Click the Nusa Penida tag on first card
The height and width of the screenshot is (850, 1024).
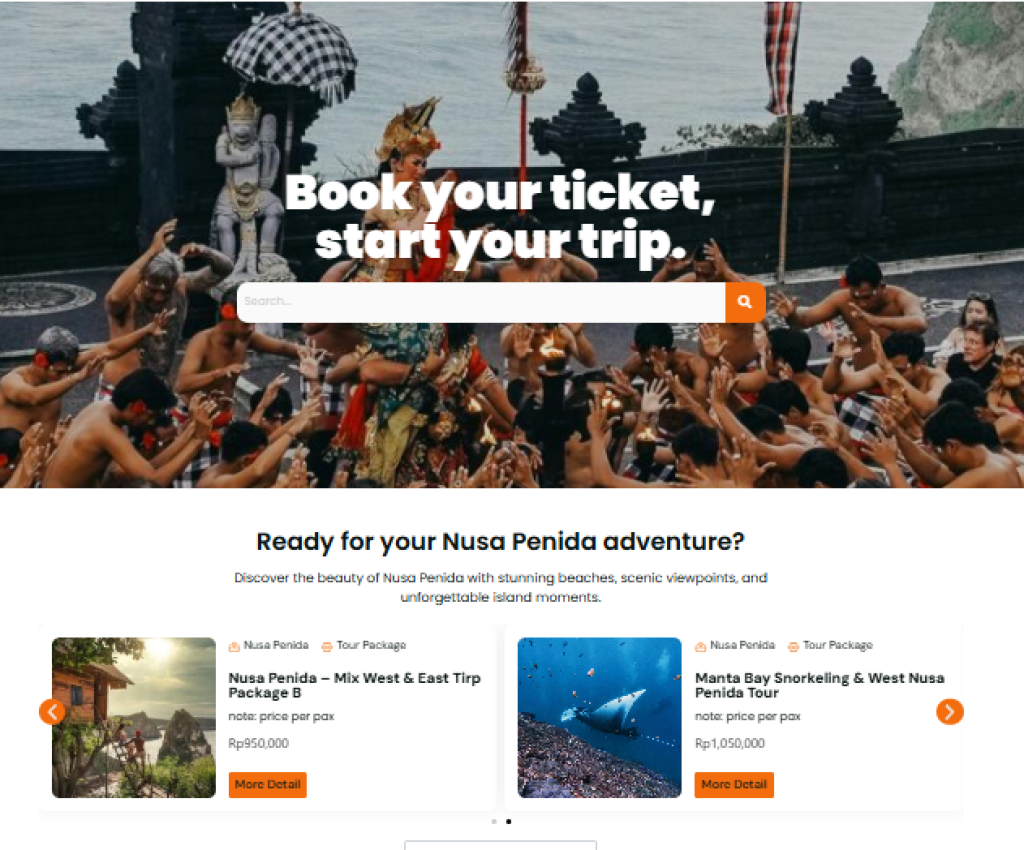coord(276,645)
